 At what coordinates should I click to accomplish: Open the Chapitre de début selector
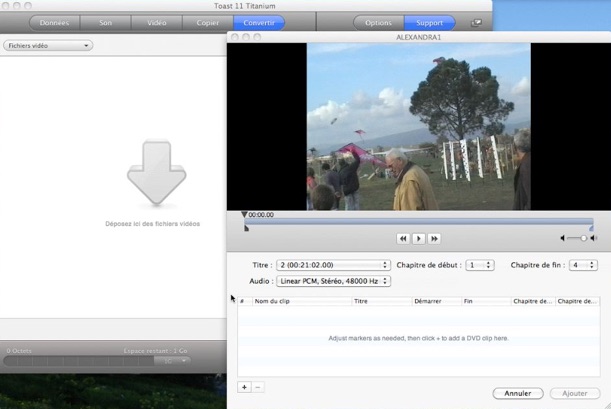(480, 265)
